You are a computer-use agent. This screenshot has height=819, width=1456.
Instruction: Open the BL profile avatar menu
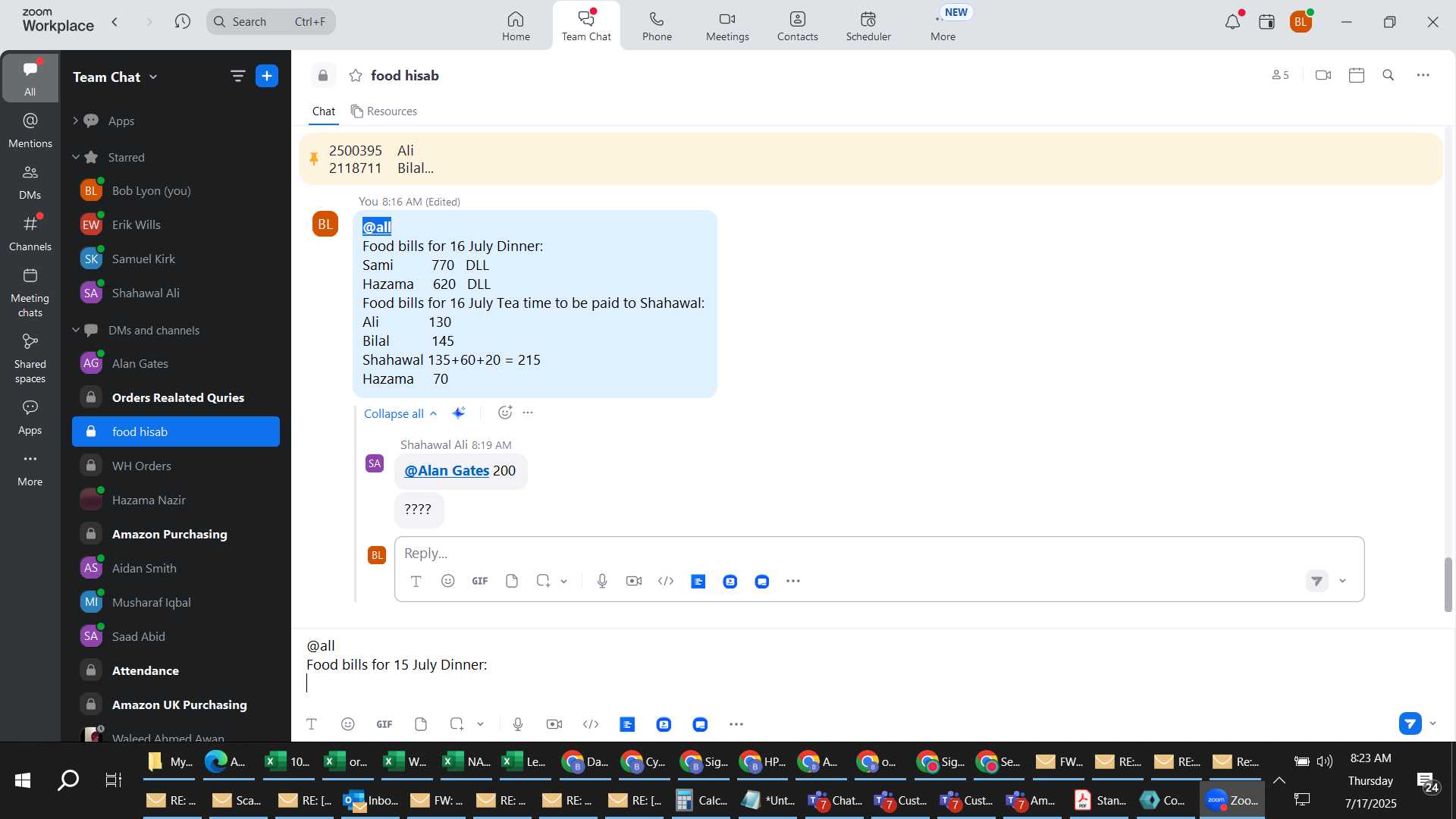(x=1301, y=21)
